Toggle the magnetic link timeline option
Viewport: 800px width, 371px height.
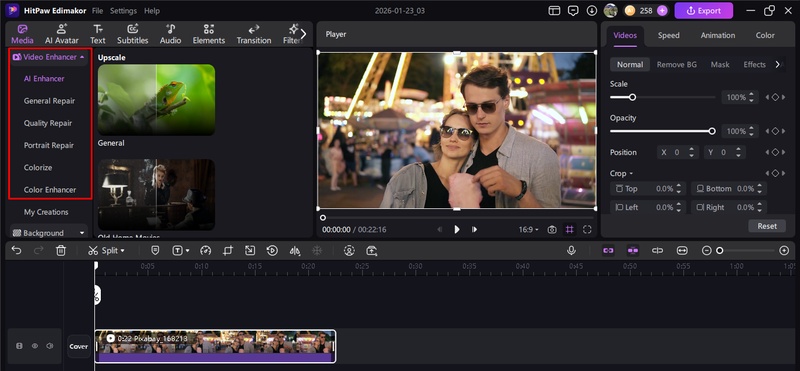coord(608,251)
